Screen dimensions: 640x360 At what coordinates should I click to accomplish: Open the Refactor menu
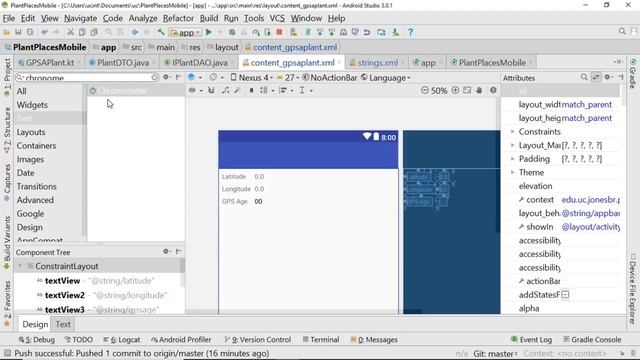point(178,18)
